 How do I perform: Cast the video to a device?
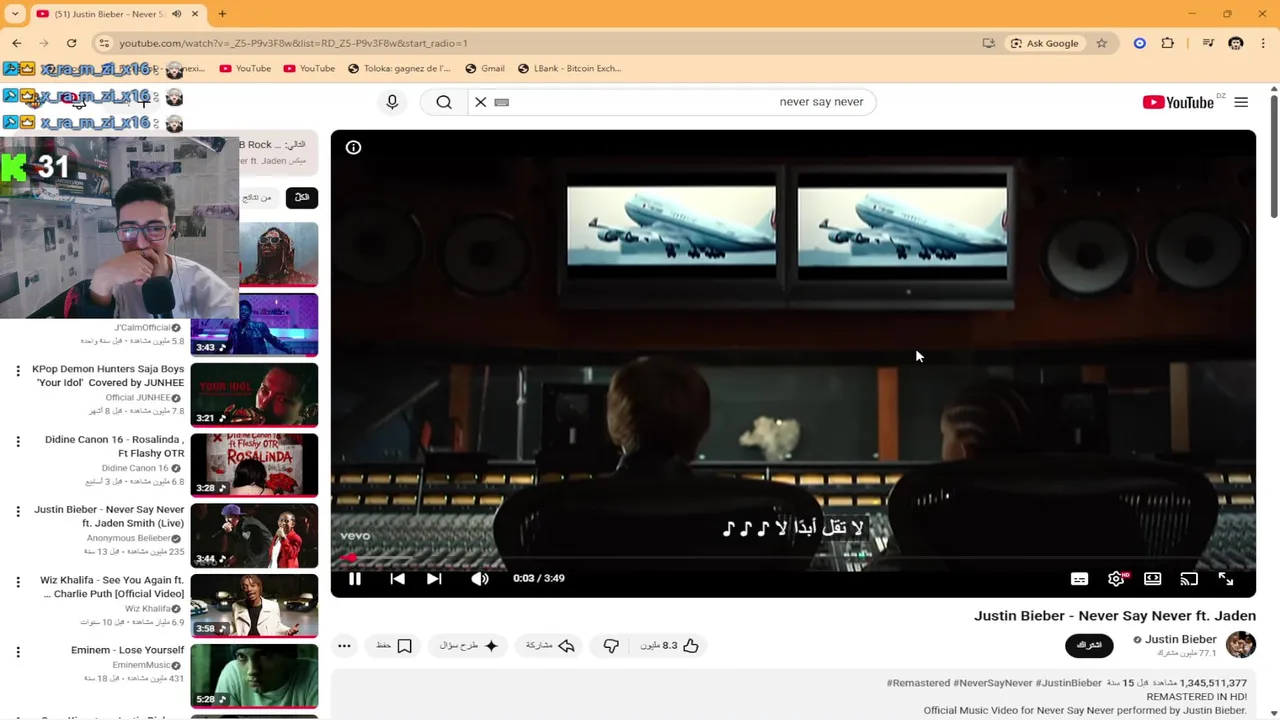(1189, 578)
